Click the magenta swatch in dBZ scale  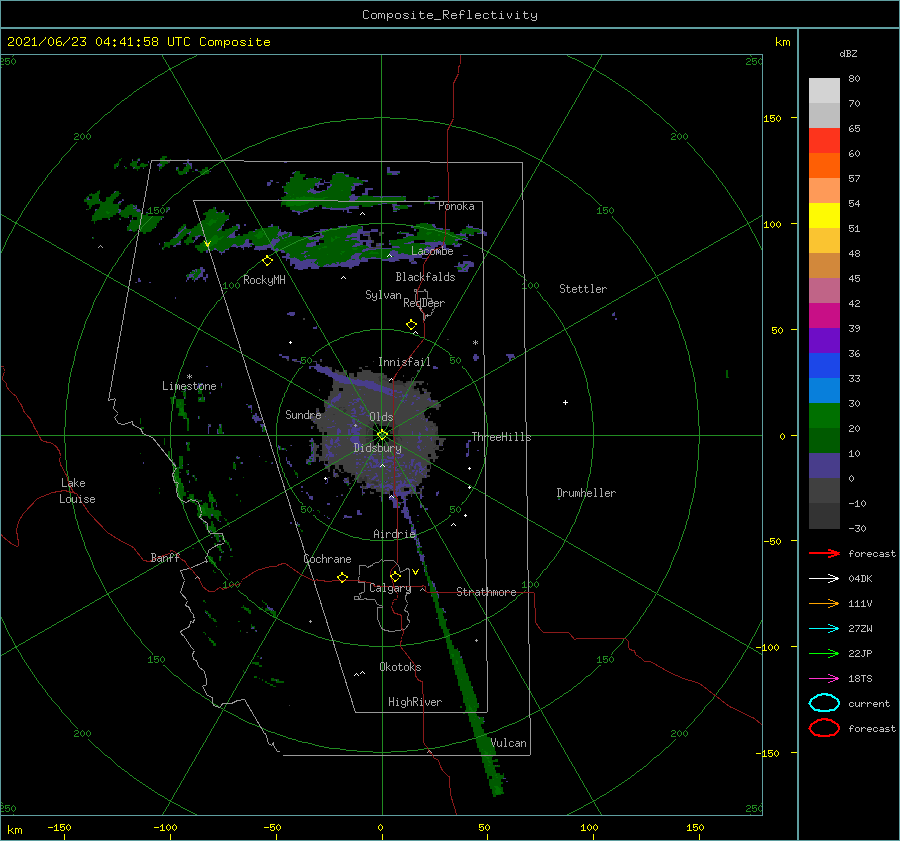824,316
